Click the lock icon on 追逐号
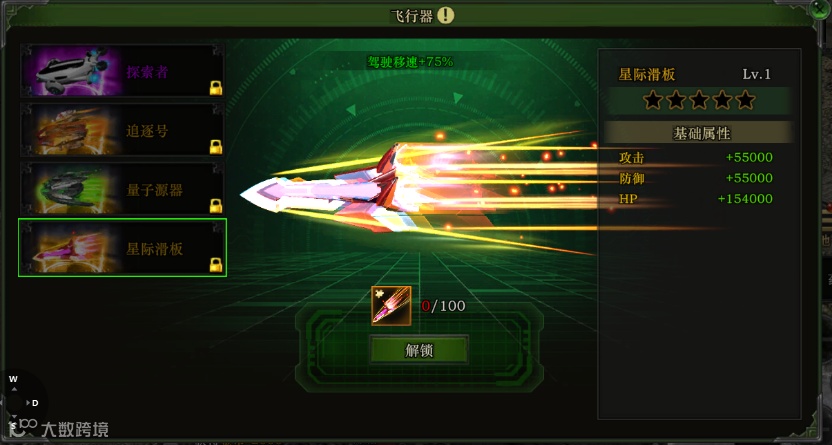Screen dimensions: 832x445 pyautogui.click(x=215, y=147)
